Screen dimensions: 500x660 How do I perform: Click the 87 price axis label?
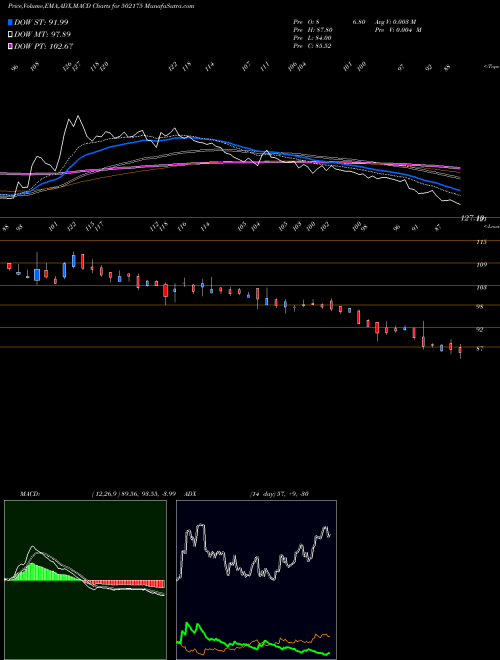480,348
